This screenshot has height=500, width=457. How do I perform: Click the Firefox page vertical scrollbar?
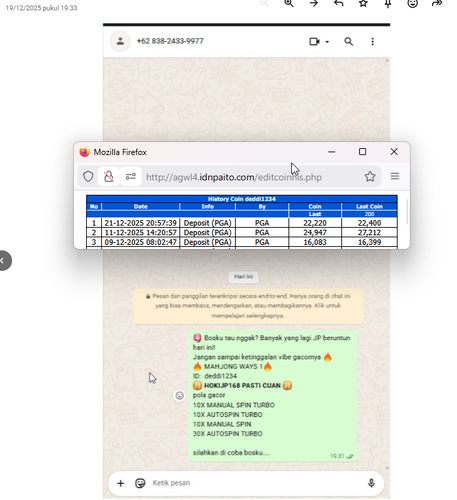407,211
